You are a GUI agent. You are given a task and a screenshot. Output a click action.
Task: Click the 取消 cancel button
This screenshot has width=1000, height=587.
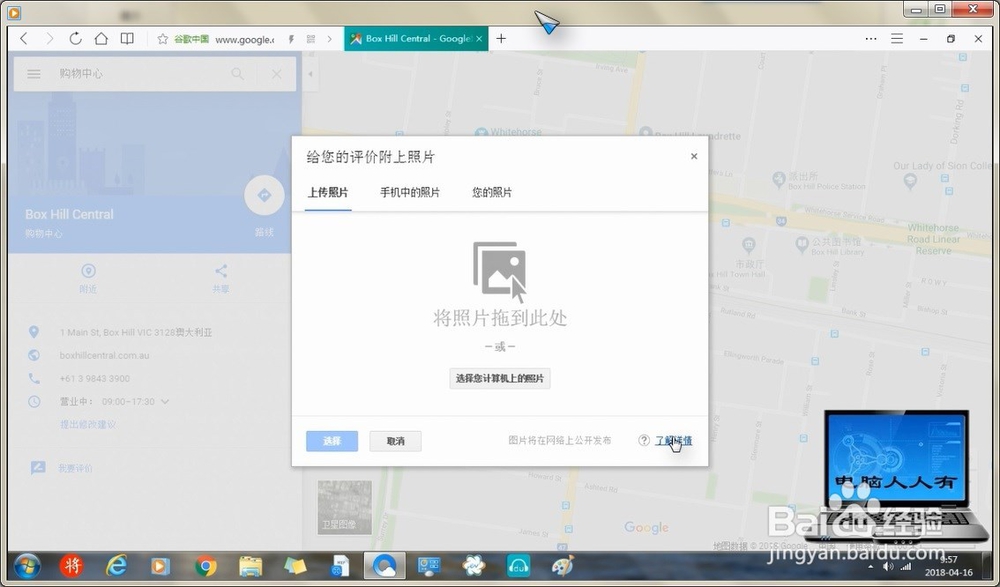(395, 441)
